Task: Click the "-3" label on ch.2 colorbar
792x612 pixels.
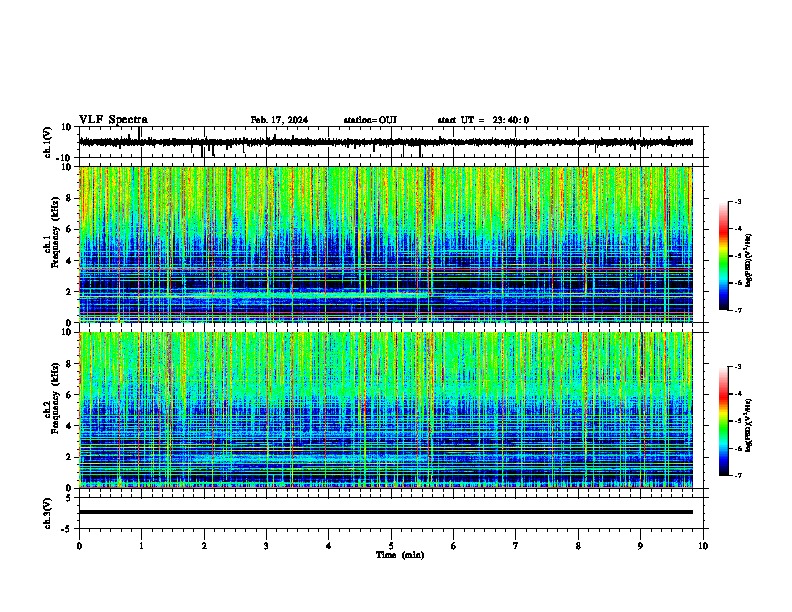Action: 737,367
